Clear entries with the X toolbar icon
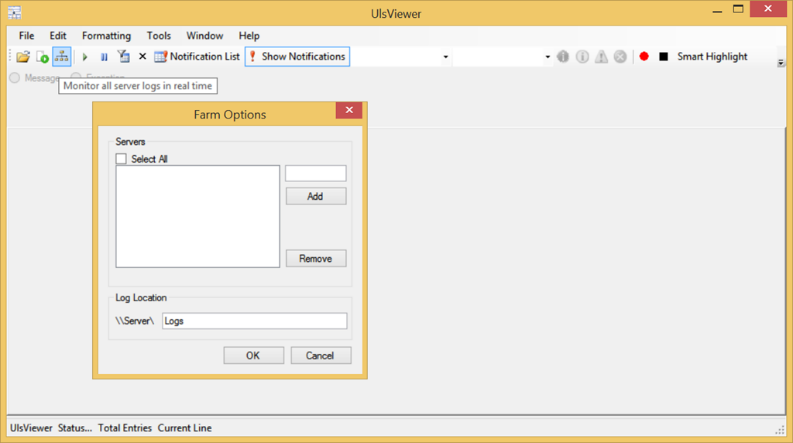793x443 pixels. [143, 57]
